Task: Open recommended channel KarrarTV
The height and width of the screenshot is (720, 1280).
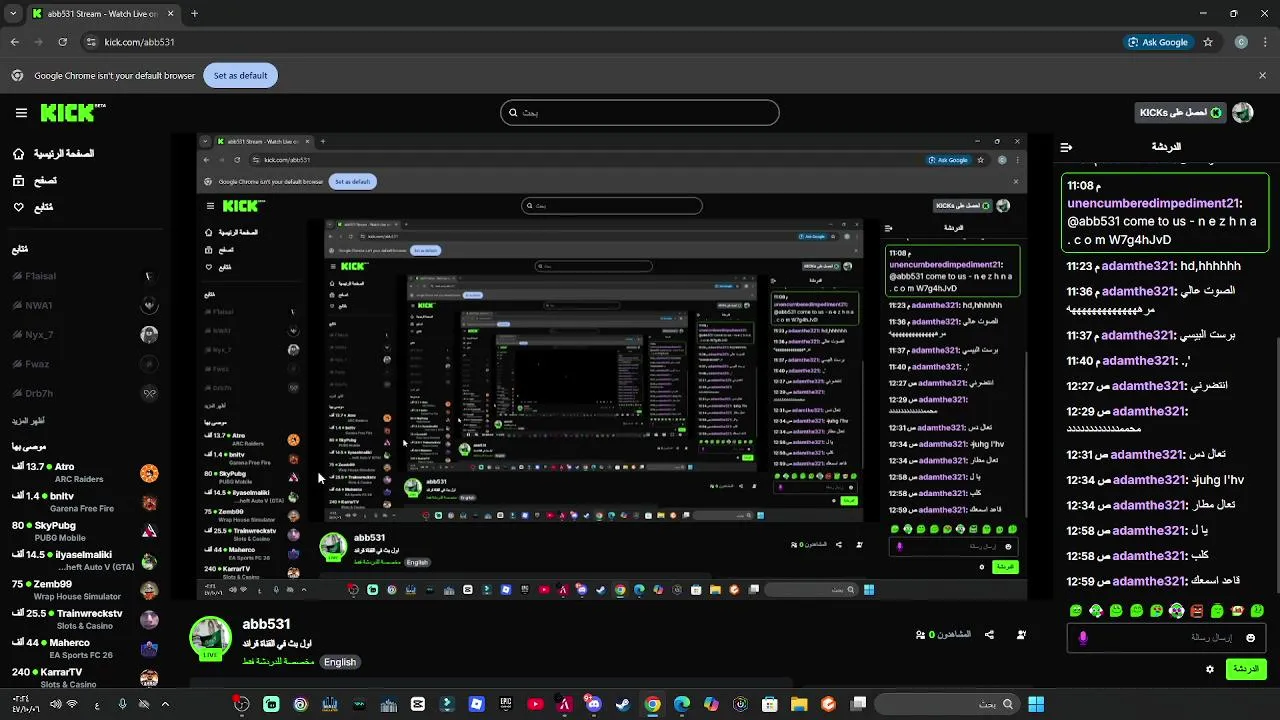Action: [85, 677]
